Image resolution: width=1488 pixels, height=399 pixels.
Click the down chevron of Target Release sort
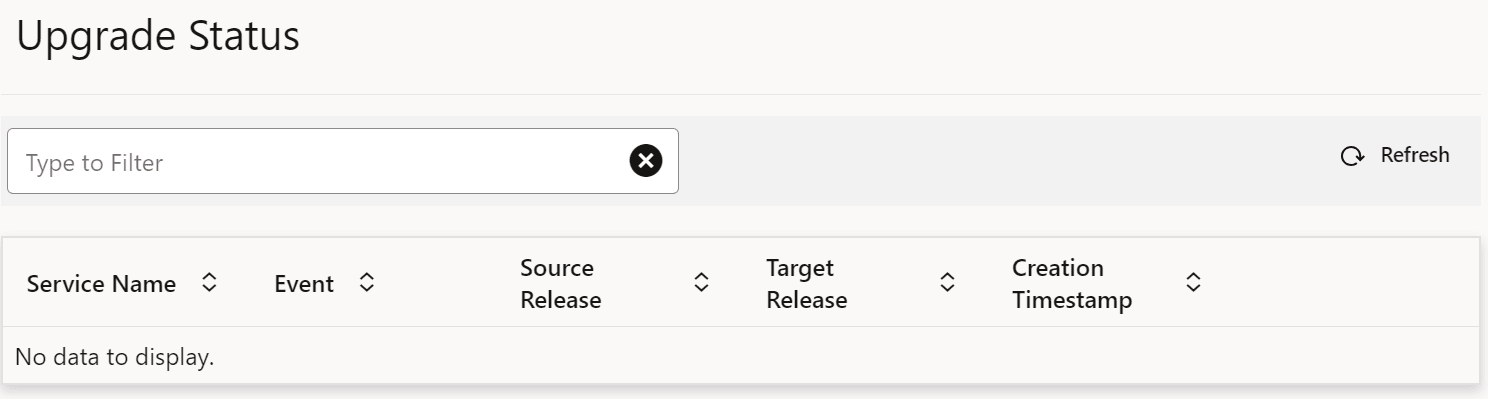pyautogui.click(x=947, y=289)
